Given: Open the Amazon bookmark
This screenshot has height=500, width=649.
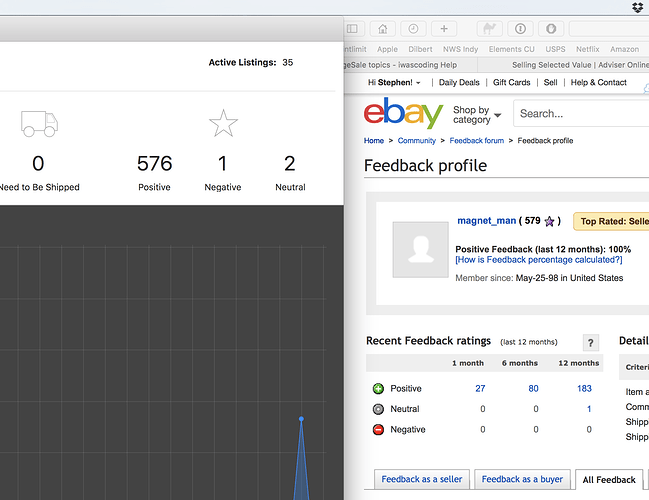Looking at the screenshot, I should pos(625,49).
